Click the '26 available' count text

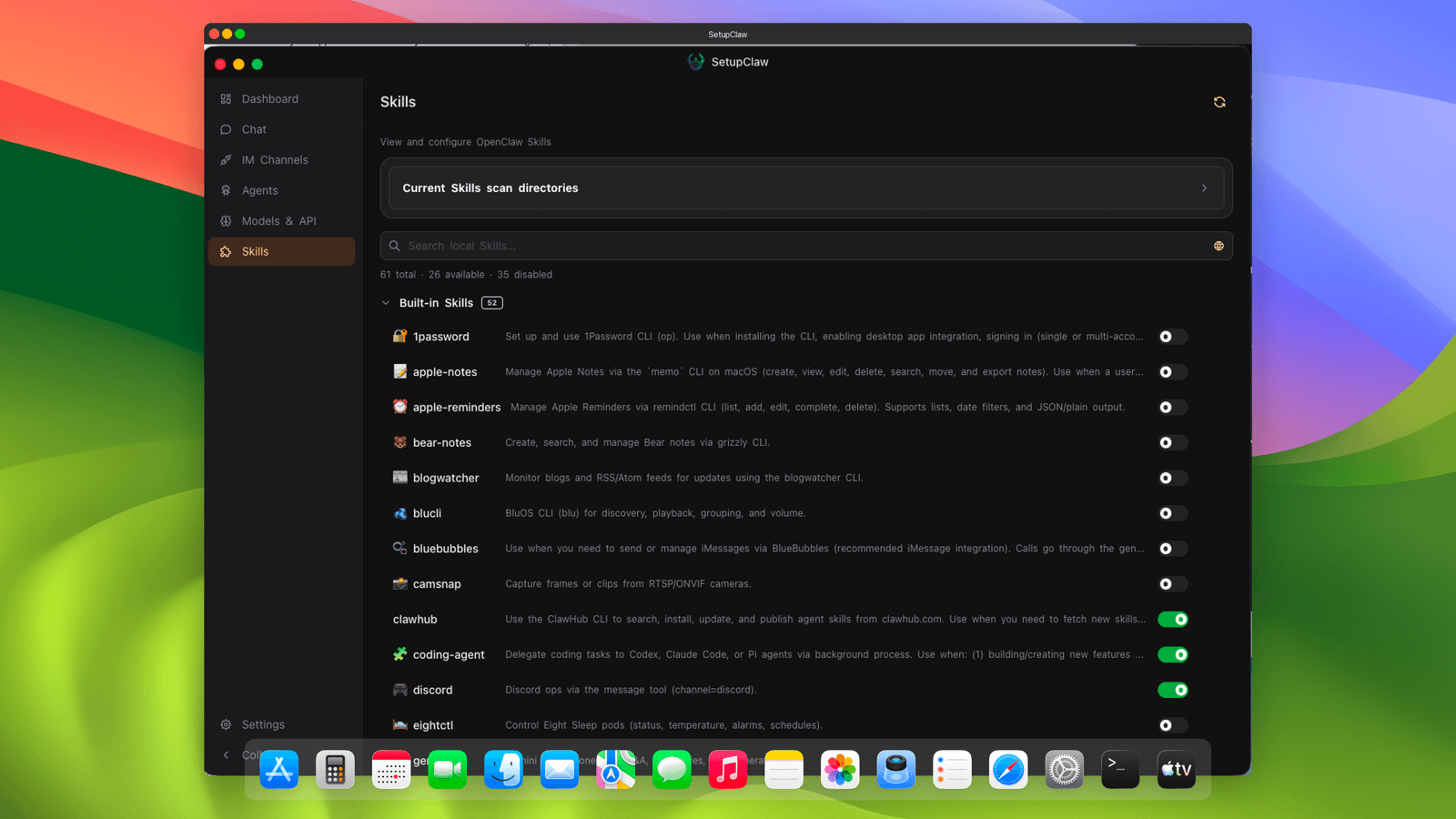pyautogui.click(x=456, y=274)
